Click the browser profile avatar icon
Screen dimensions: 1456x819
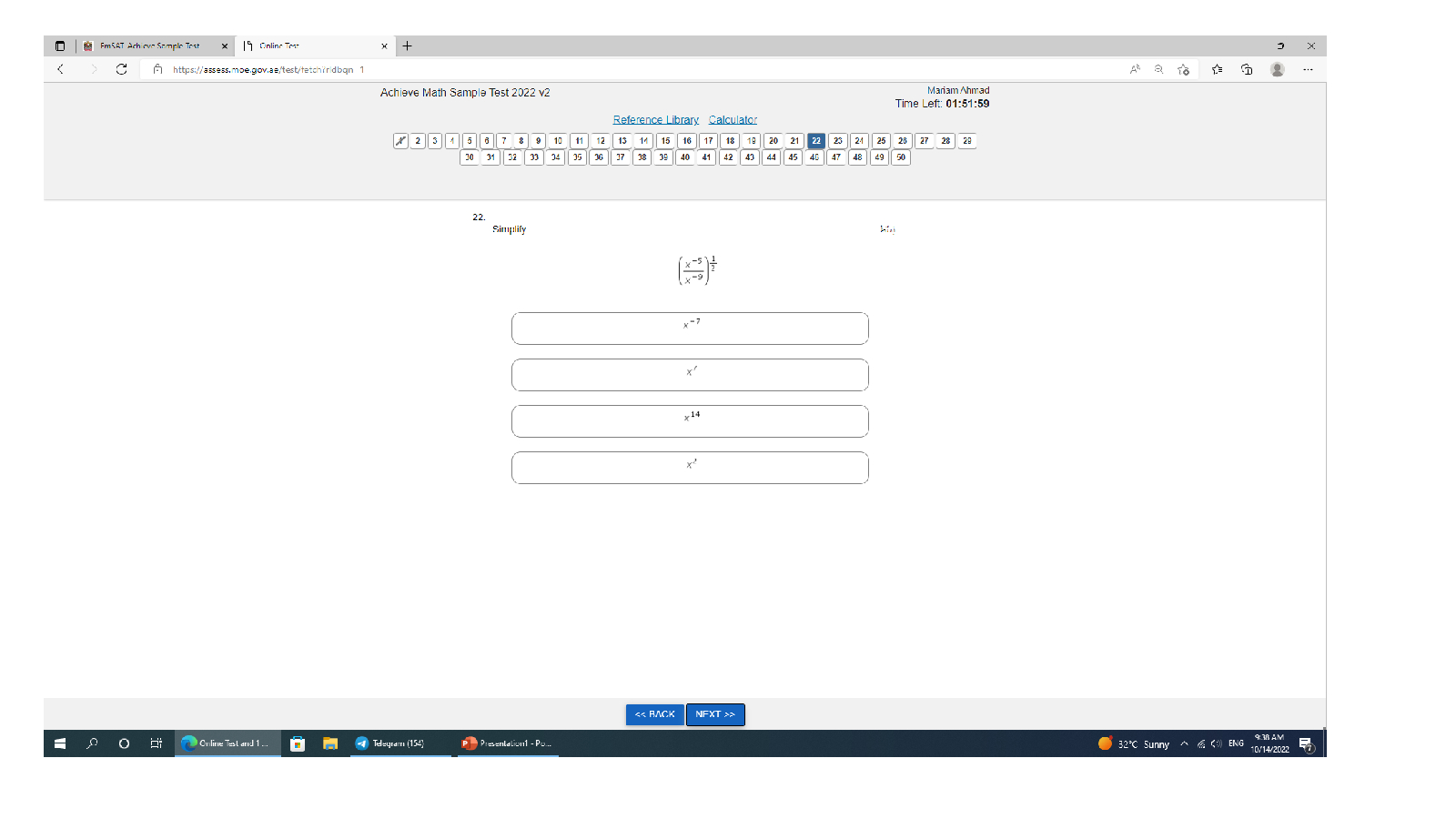[1277, 69]
